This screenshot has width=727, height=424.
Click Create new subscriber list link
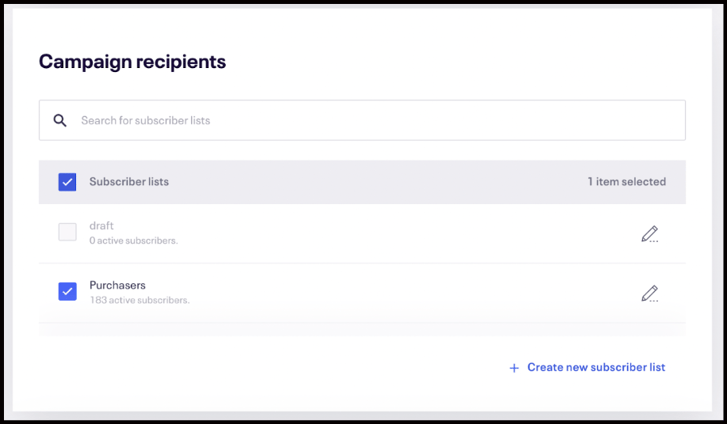coord(596,367)
